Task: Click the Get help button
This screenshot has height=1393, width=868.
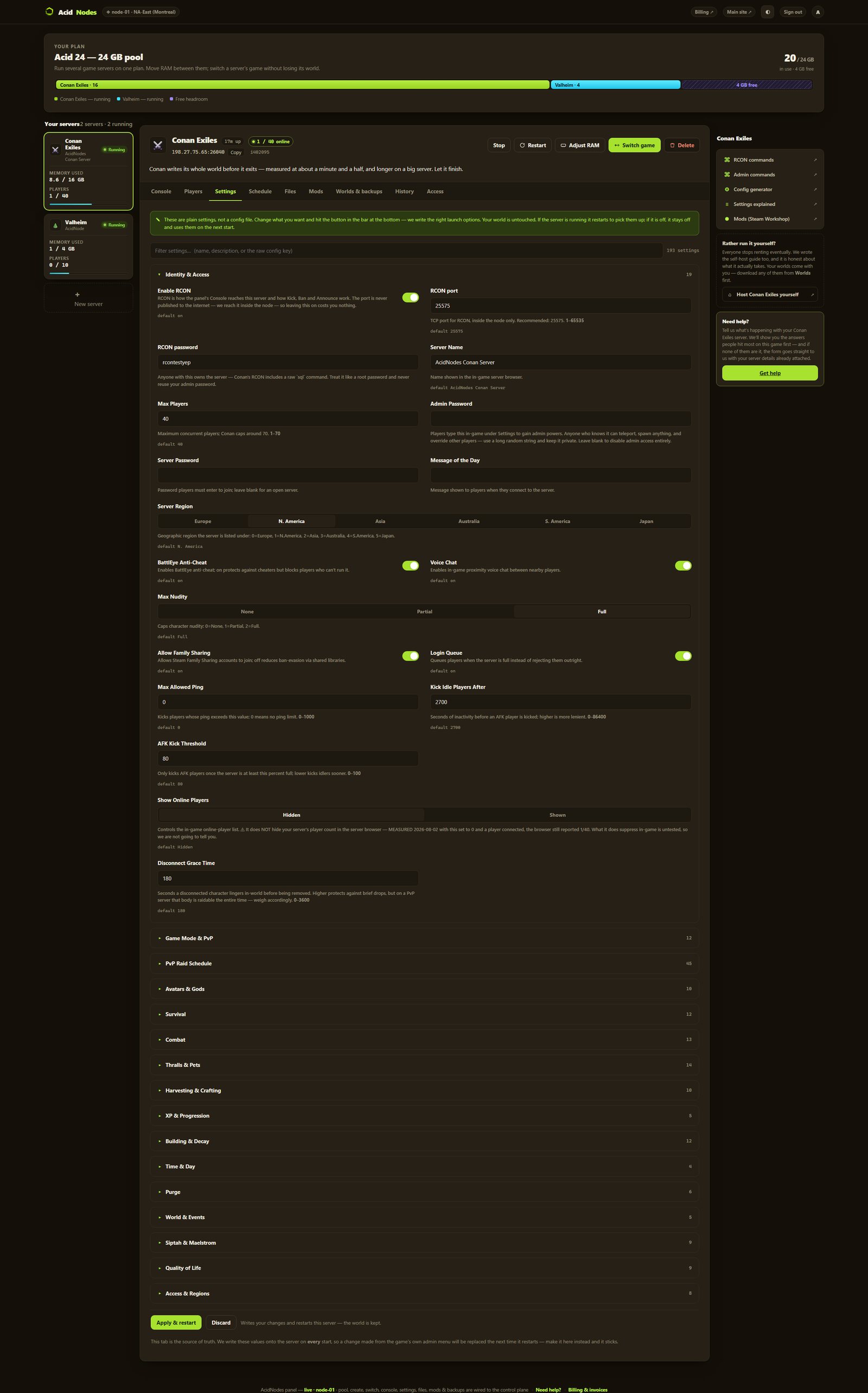Action: 770,373
